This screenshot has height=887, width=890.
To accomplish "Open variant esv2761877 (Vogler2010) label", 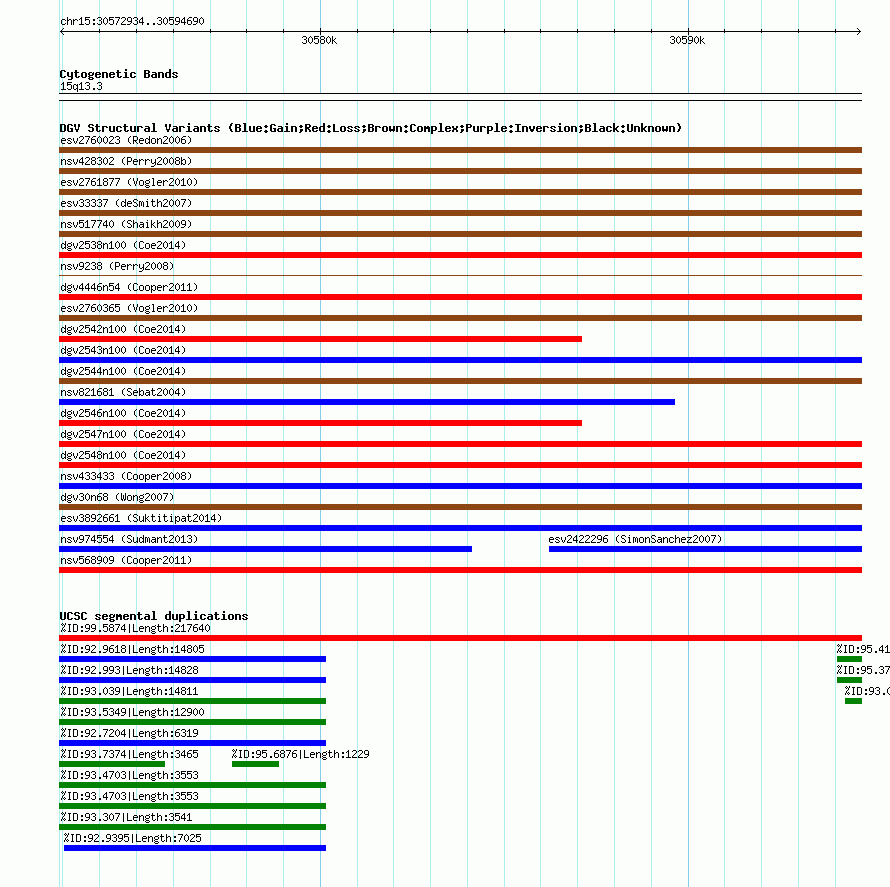I will 129,182.
